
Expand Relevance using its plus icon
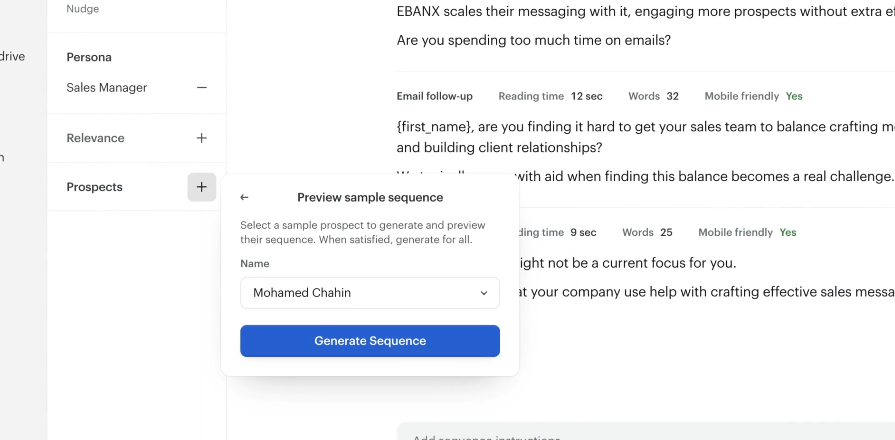(202, 138)
